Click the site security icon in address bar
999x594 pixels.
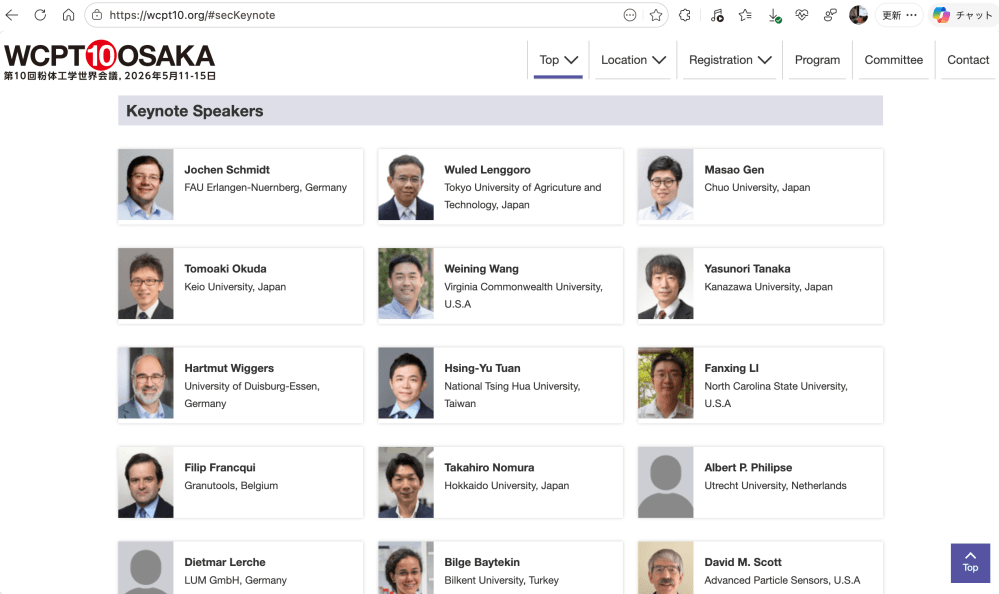click(x=96, y=15)
